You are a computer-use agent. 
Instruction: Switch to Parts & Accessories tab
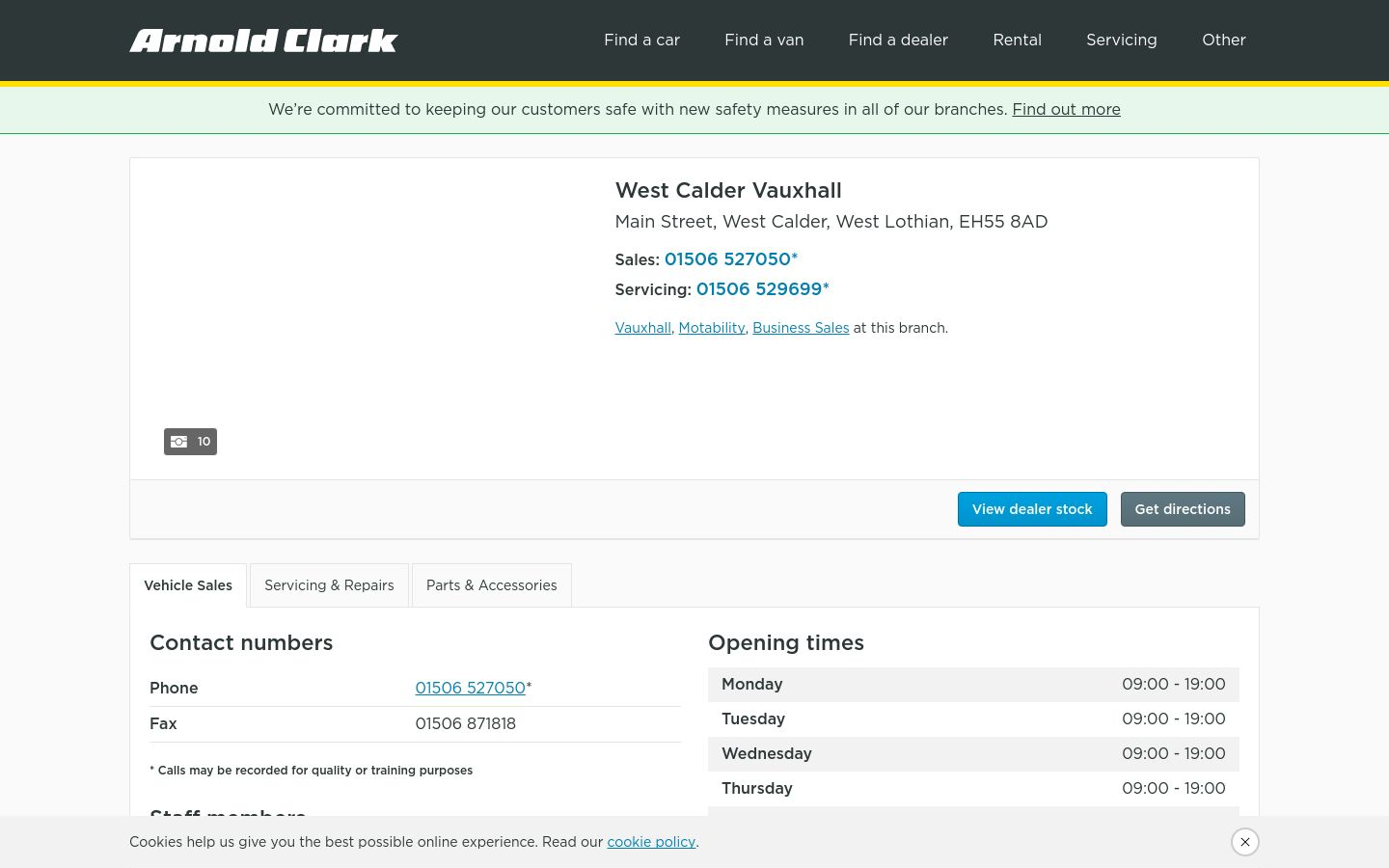pos(492,585)
